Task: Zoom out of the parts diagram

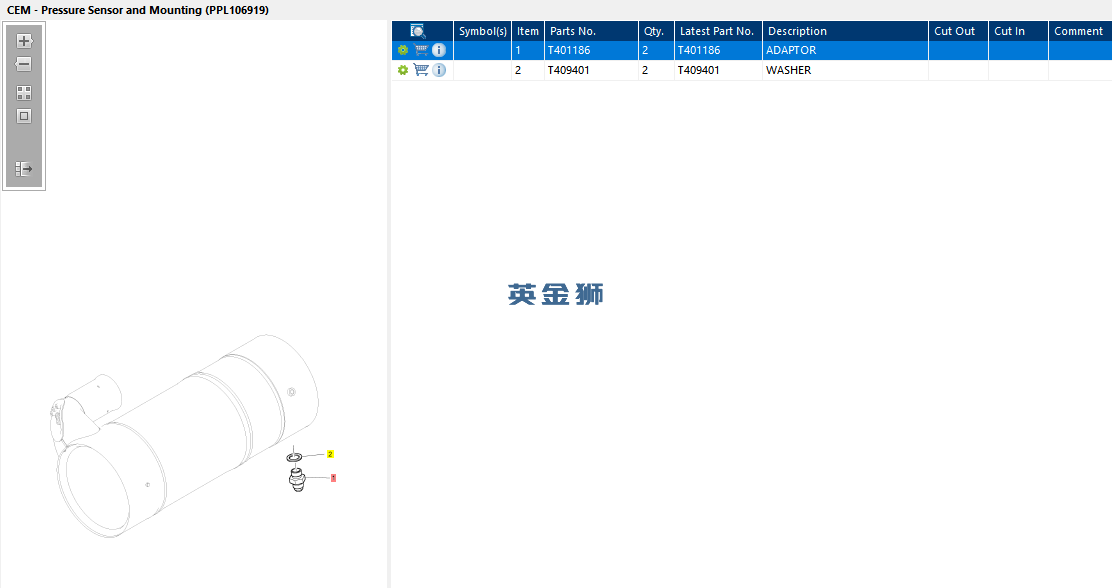Action: coord(24,65)
